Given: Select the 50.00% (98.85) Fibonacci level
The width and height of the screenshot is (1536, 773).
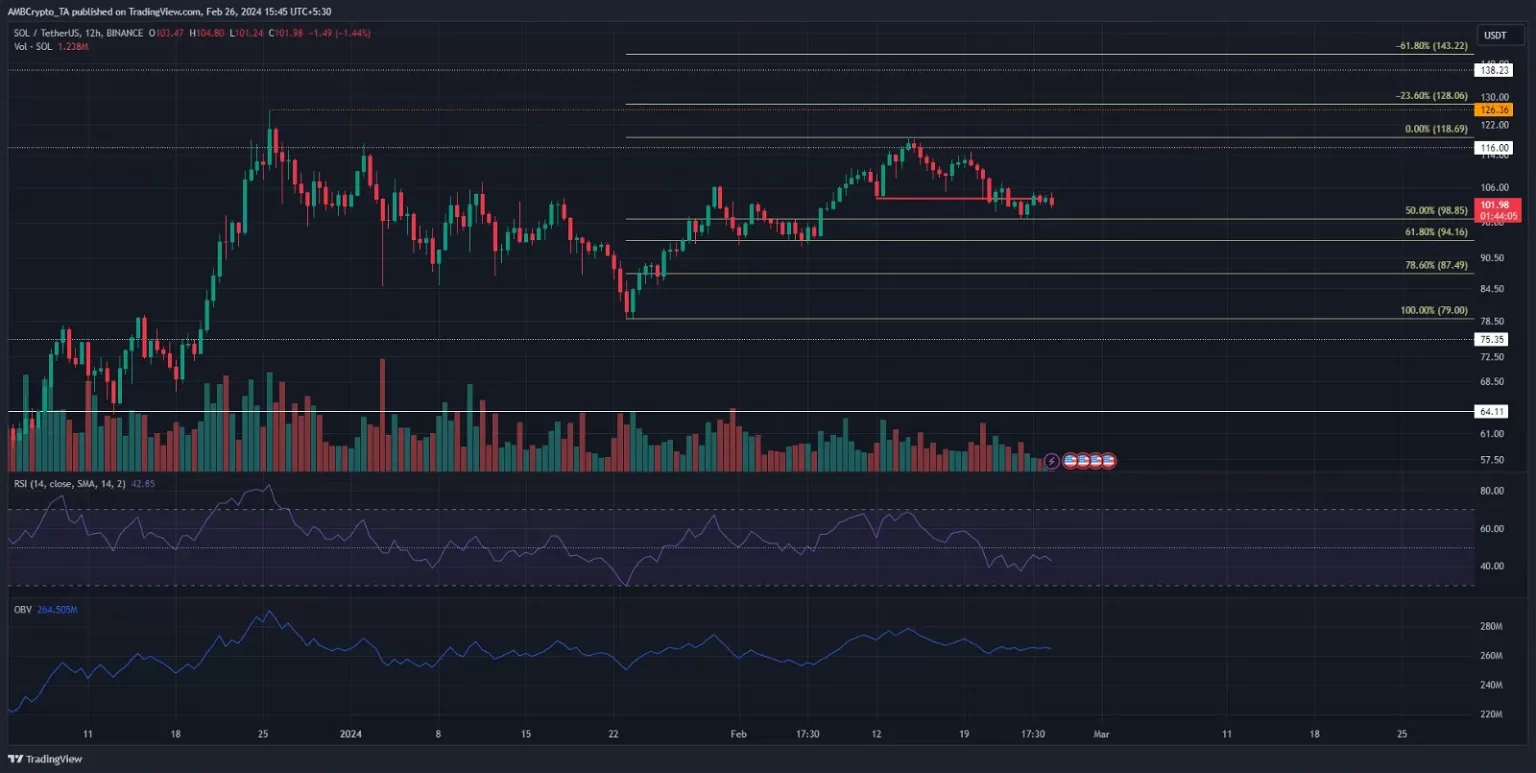Looking at the screenshot, I should [1436, 212].
